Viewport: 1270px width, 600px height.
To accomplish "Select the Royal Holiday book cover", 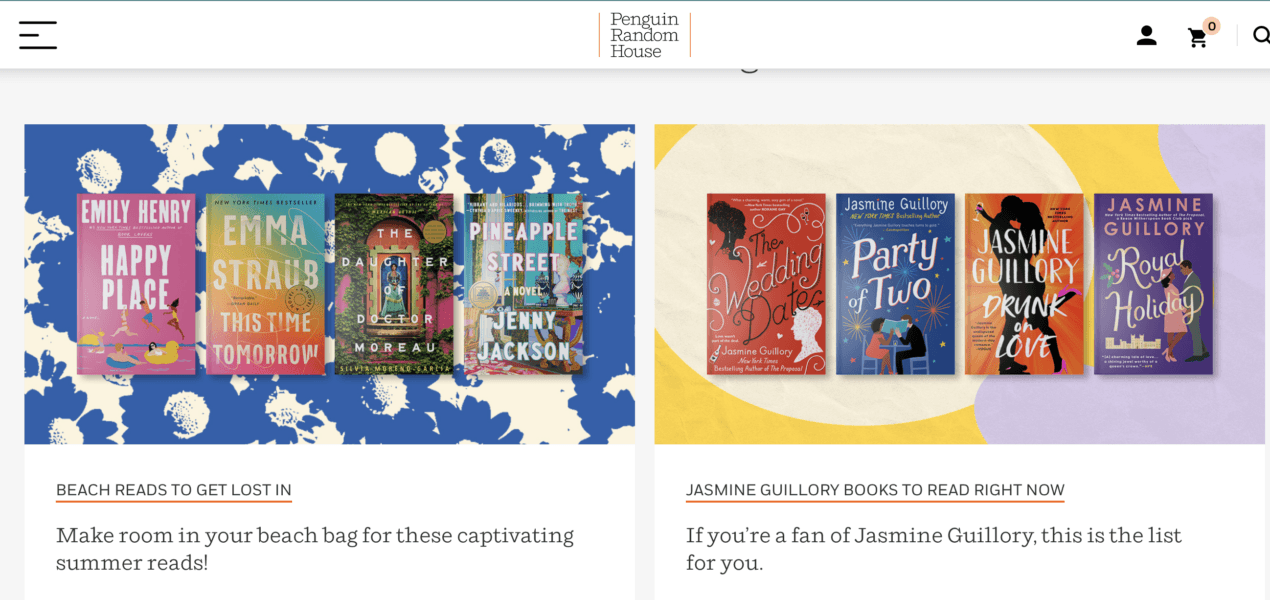I will pos(1154,284).
